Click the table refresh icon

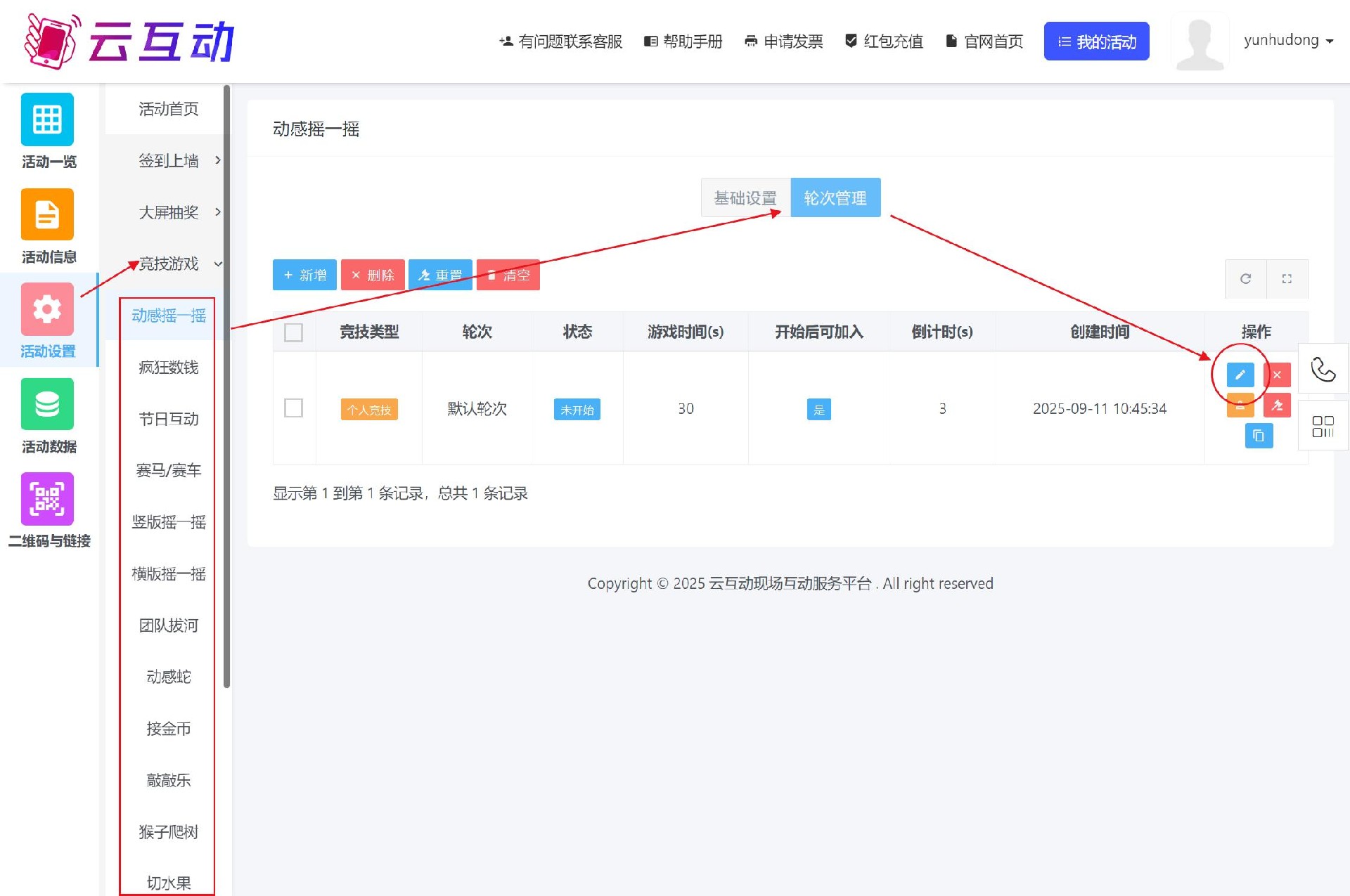pos(1245,279)
